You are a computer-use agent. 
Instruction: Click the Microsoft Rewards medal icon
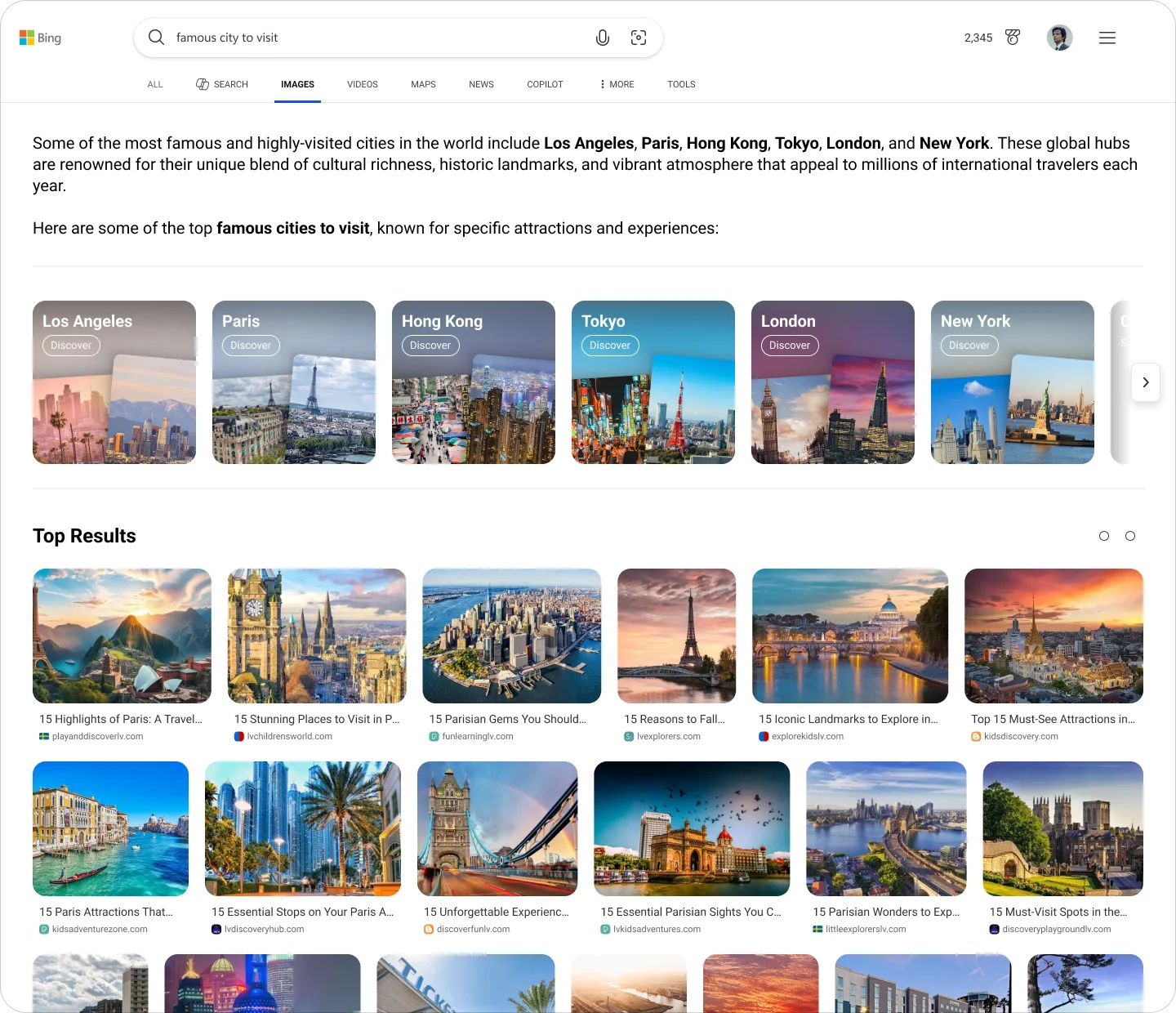click(1012, 37)
